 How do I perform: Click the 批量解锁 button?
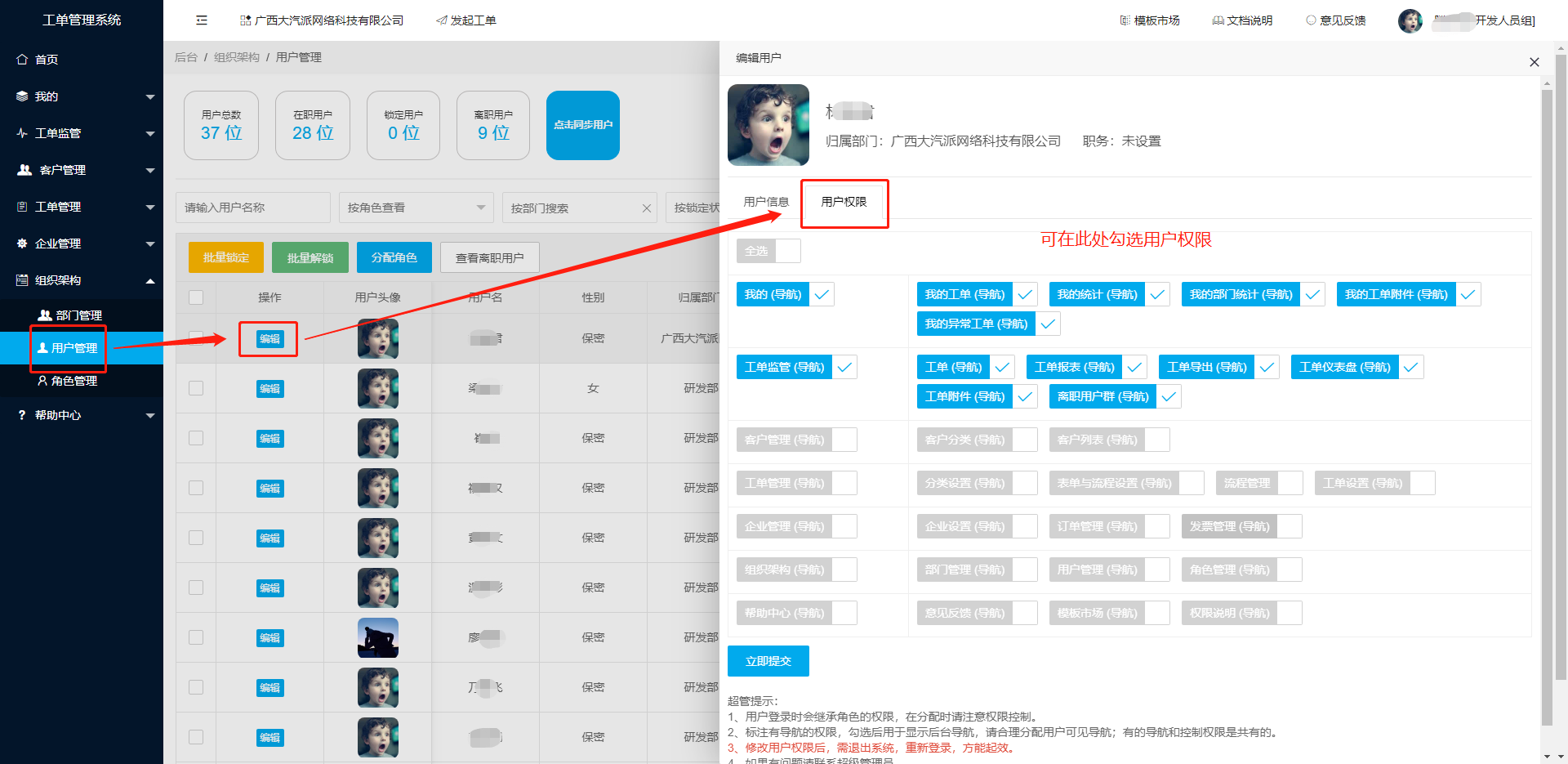coord(310,257)
